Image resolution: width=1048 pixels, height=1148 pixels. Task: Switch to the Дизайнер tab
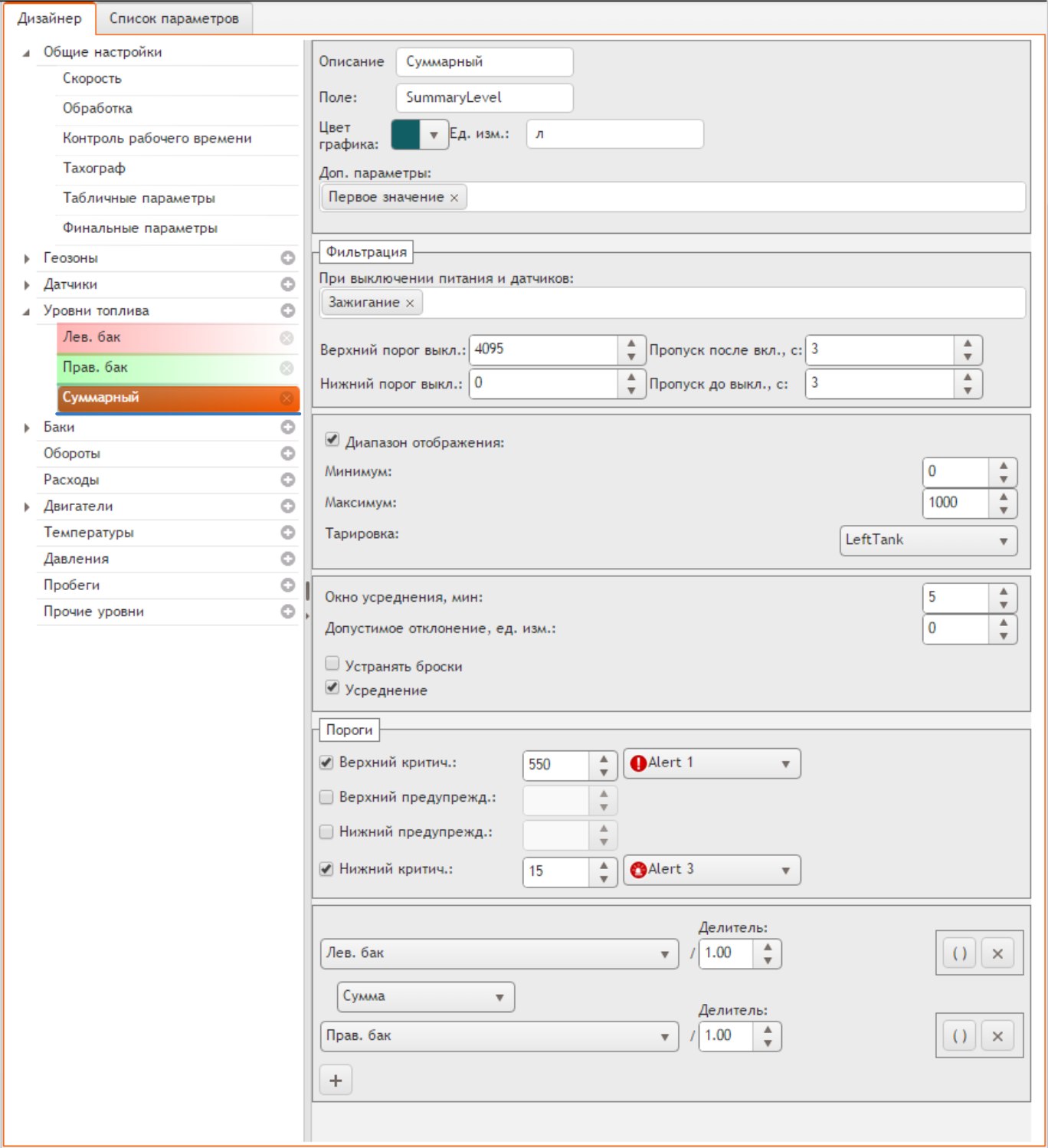[50, 18]
